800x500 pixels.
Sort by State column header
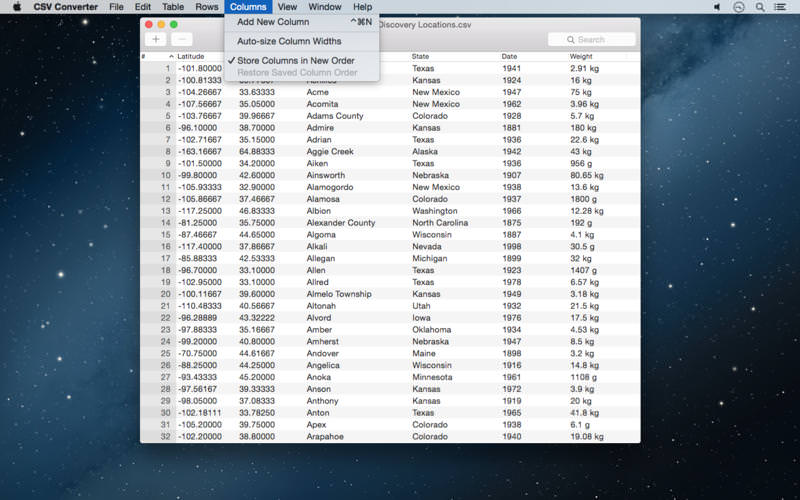tap(420, 56)
